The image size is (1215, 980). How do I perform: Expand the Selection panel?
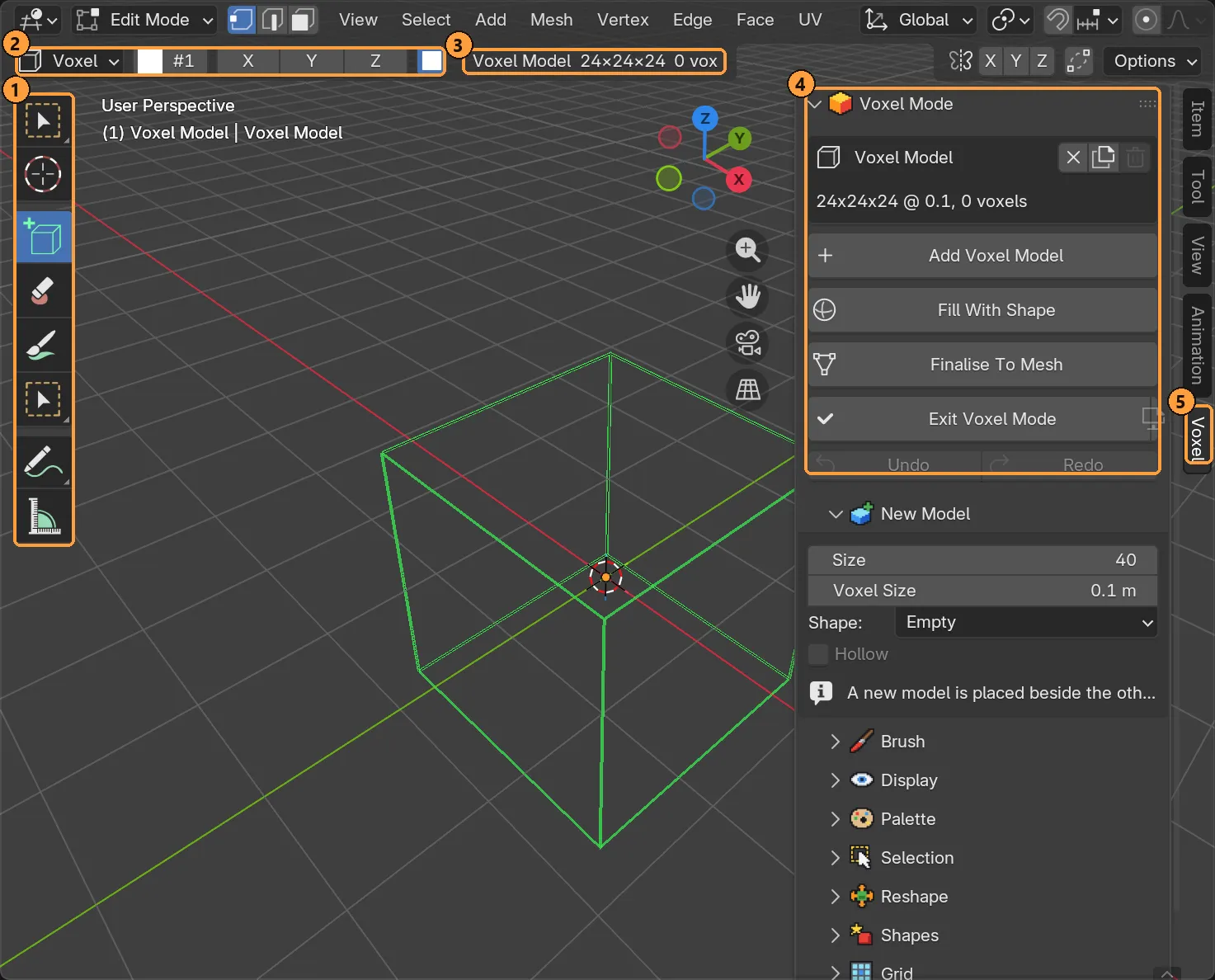pyautogui.click(x=836, y=858)
